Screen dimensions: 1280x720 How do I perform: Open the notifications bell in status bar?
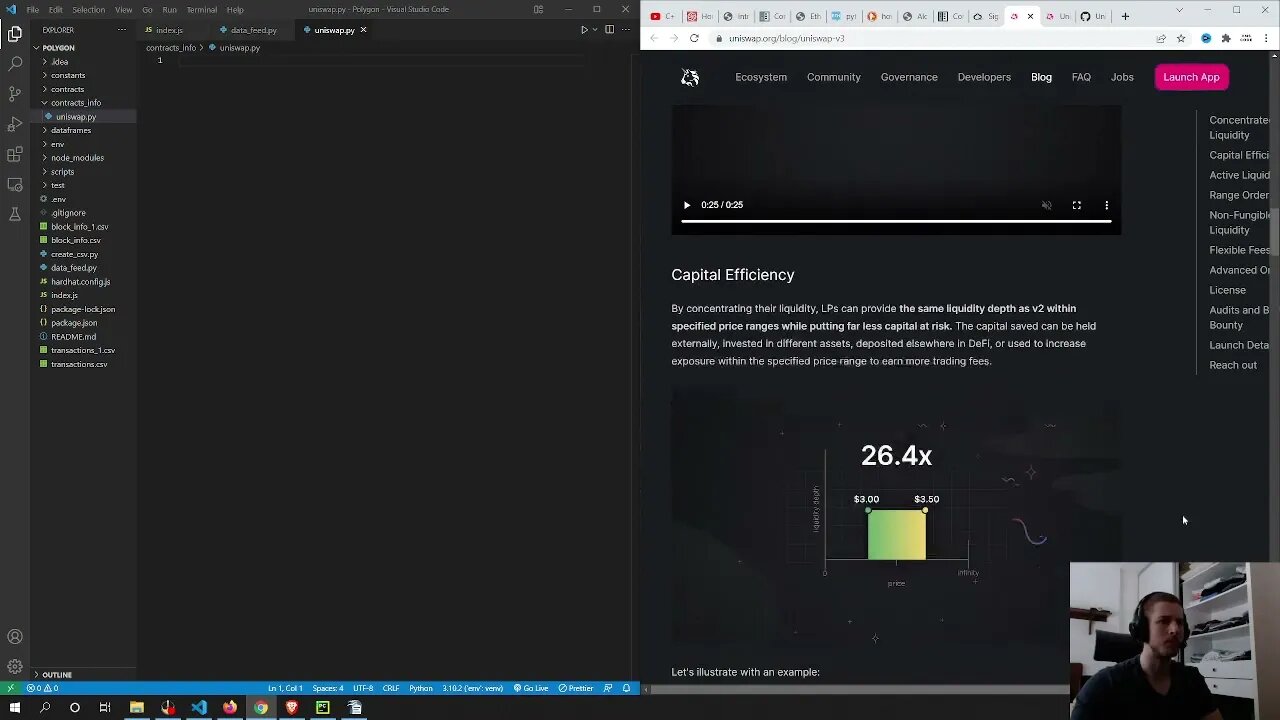pyautogui.click(x=627, y=688)
